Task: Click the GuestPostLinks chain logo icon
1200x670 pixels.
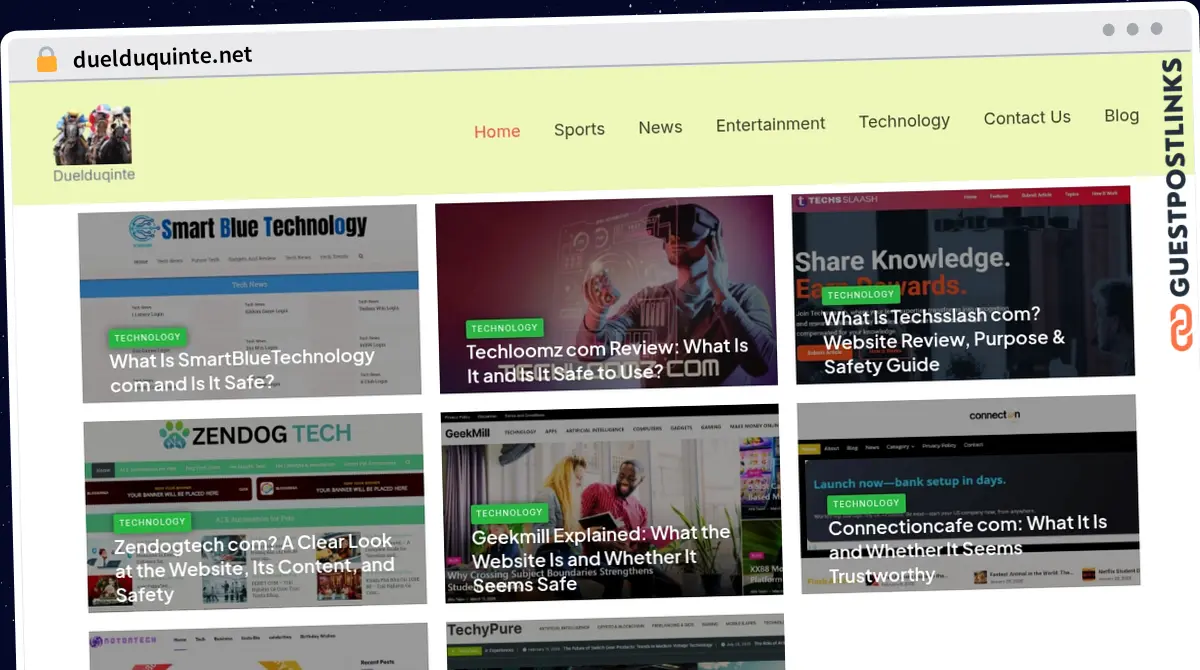Action: click(1182, 328)
